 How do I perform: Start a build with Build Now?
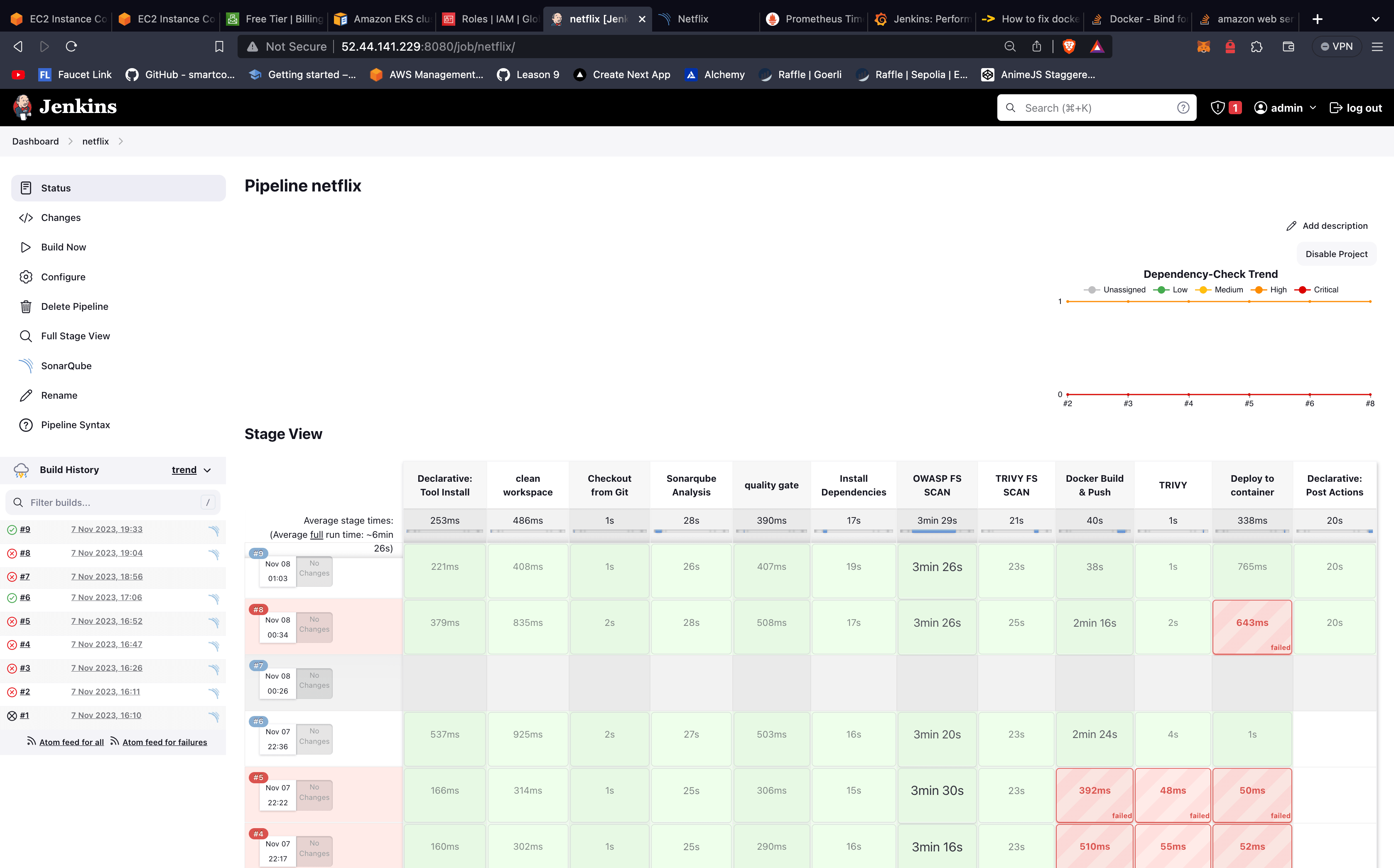pyautogui.click(x=118, y=248)
